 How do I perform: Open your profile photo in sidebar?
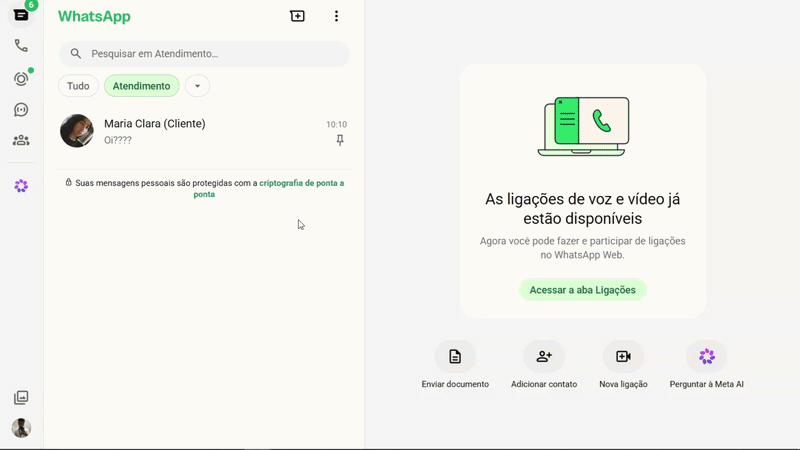pyautogui.click(x=21, y=428)
